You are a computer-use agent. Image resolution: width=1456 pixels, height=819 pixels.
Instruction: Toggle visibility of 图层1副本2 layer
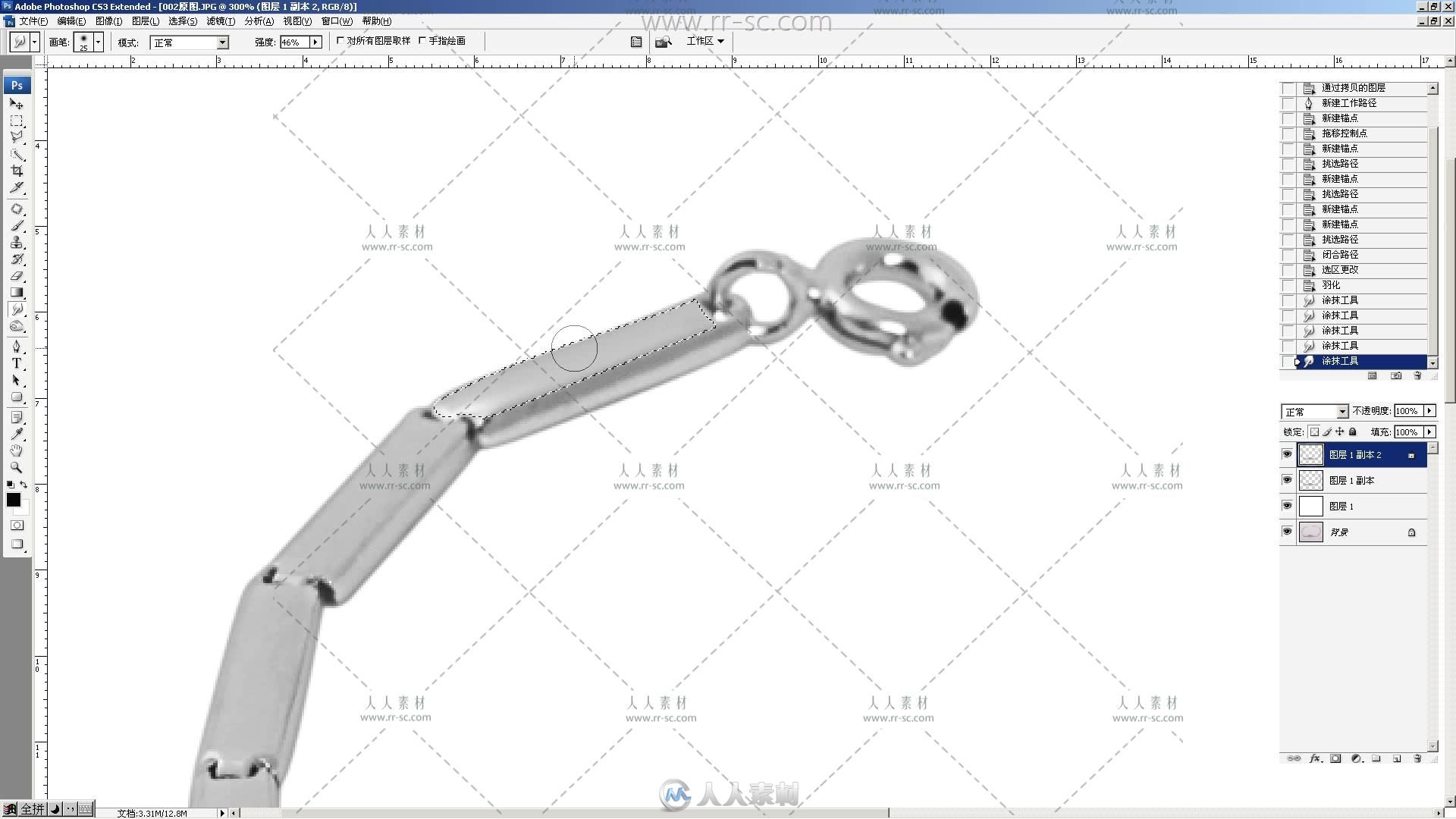click(1288, 454)
